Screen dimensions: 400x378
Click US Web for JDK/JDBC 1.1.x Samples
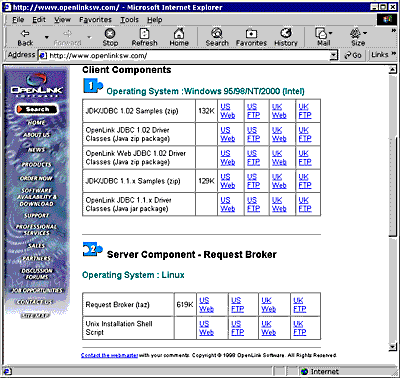(x=228, y=181)
